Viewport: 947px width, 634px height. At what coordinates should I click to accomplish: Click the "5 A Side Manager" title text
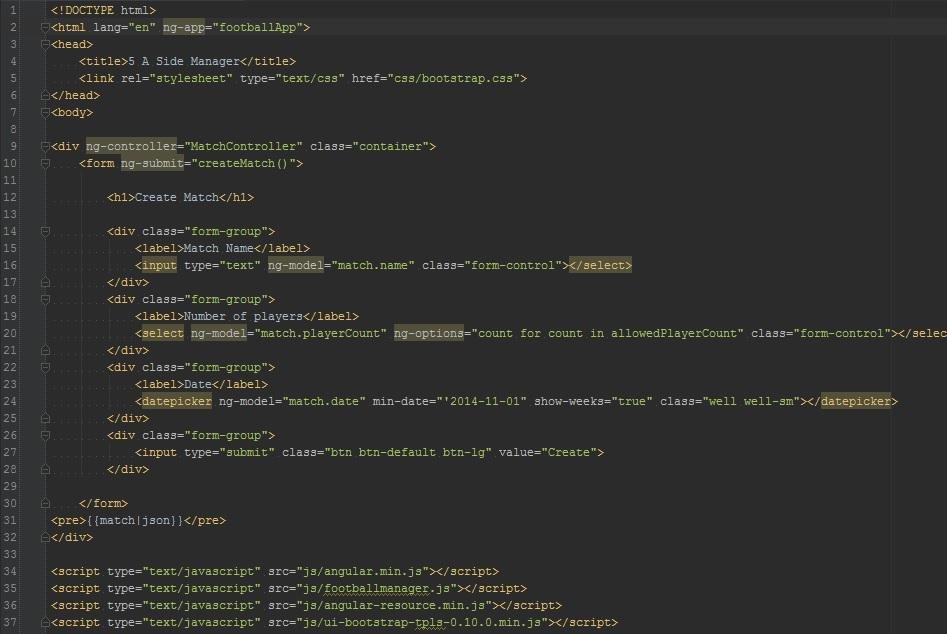[184, 61]
